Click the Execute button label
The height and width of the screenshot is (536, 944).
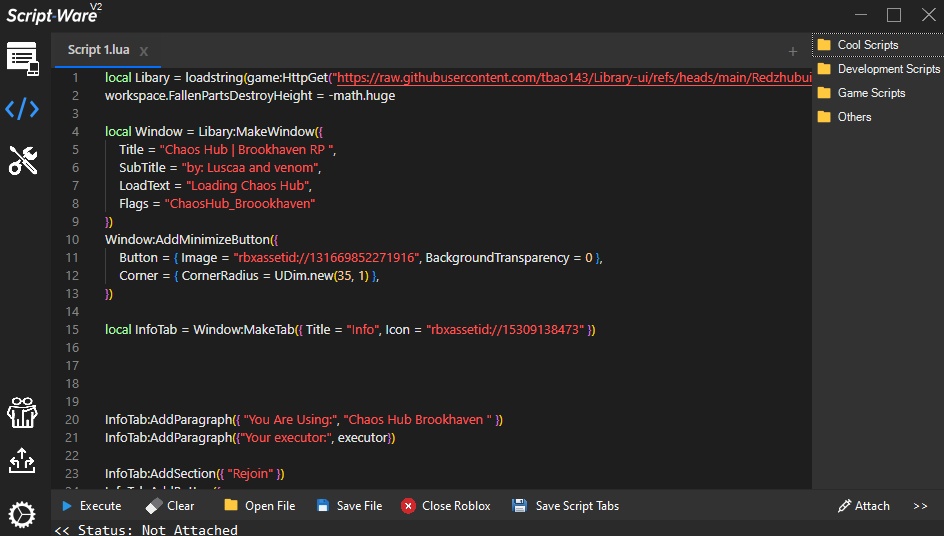[101, 506]
